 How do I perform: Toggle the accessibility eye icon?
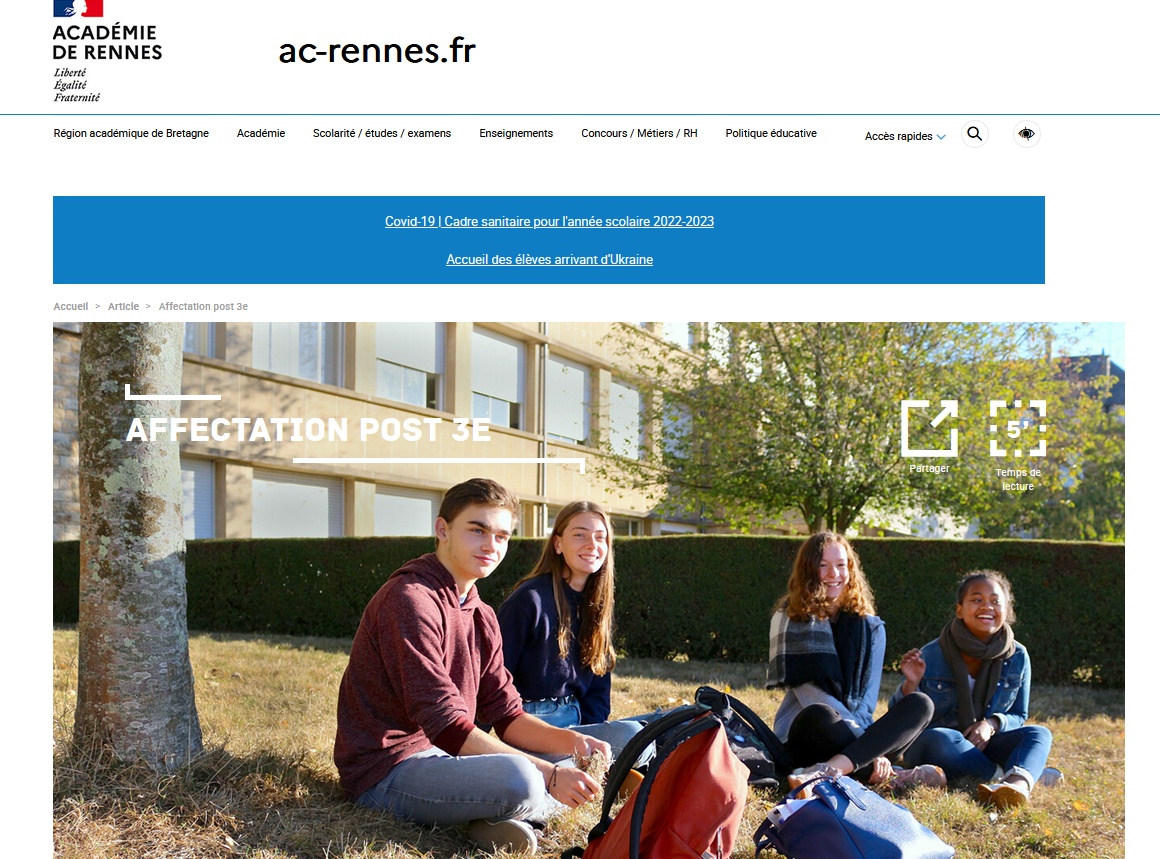pyautogui.click(x=1026, y=134)
